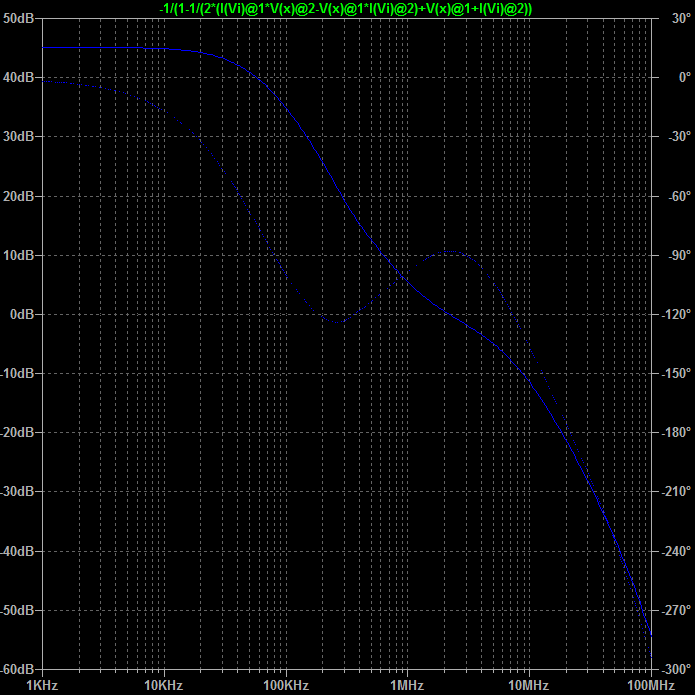The width and height of the screenshot is (695, 695).
Task: Click the -180° right phase axis label
Action: [x=676, y=432]
